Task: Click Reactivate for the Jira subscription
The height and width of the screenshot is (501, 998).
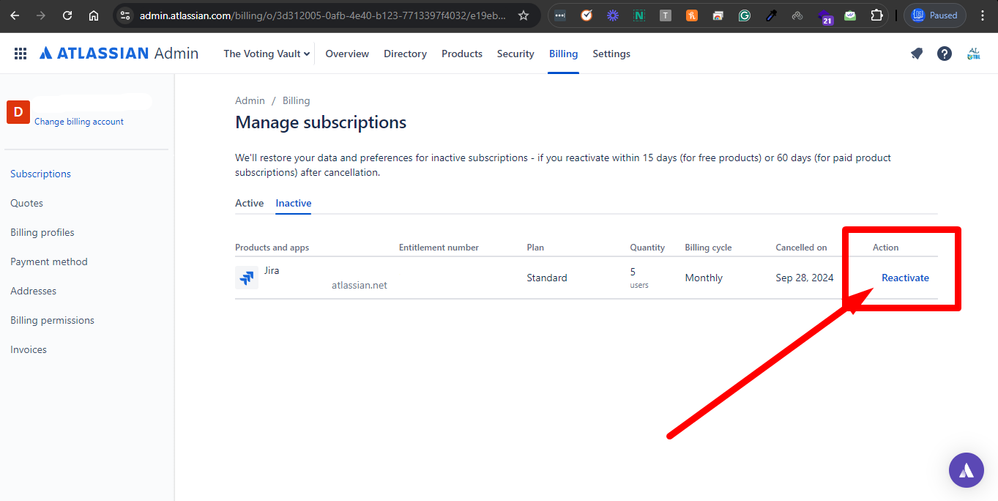Action: tap(905, 278)
